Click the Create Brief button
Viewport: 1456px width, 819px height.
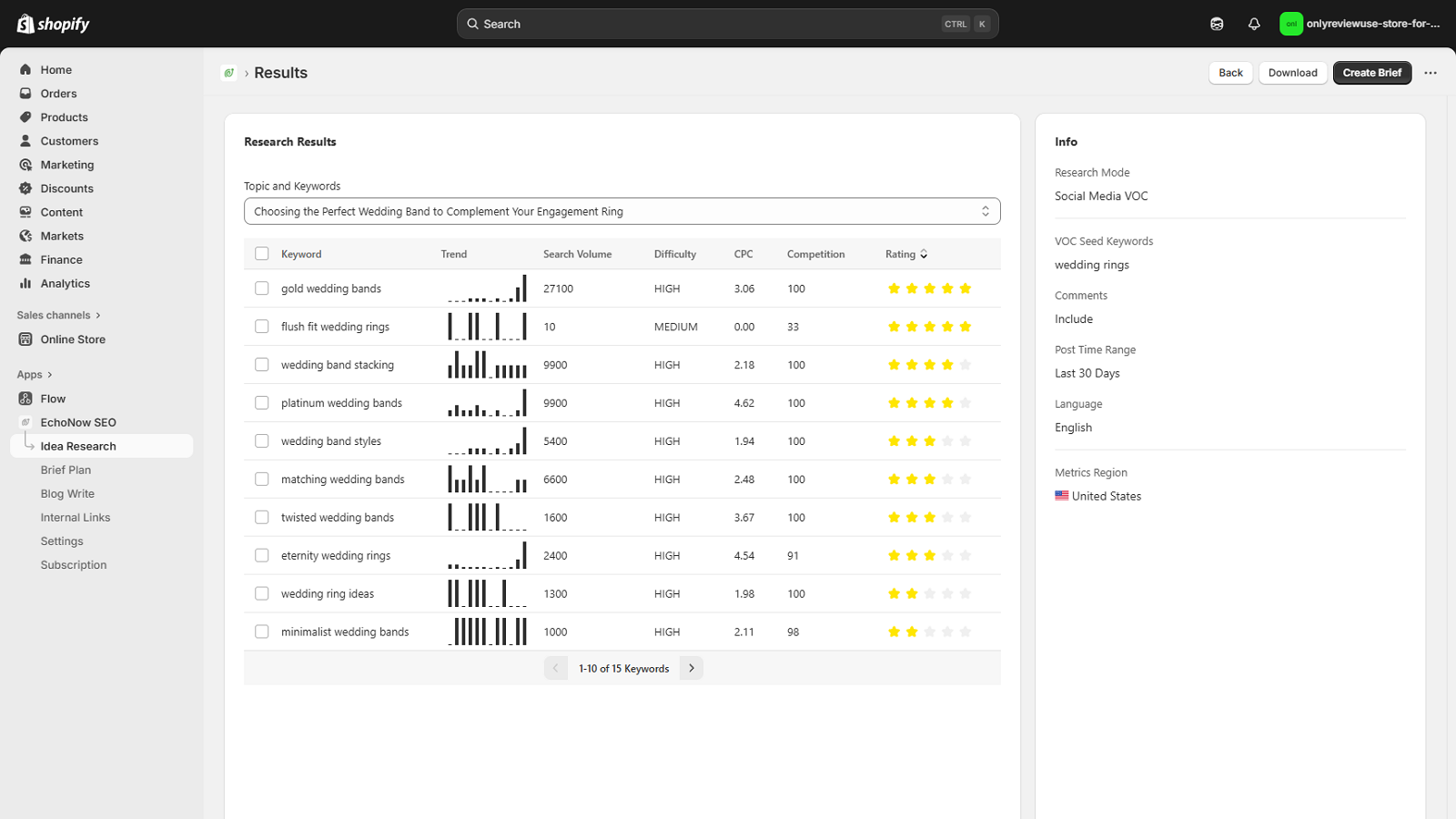[1371, 73]
